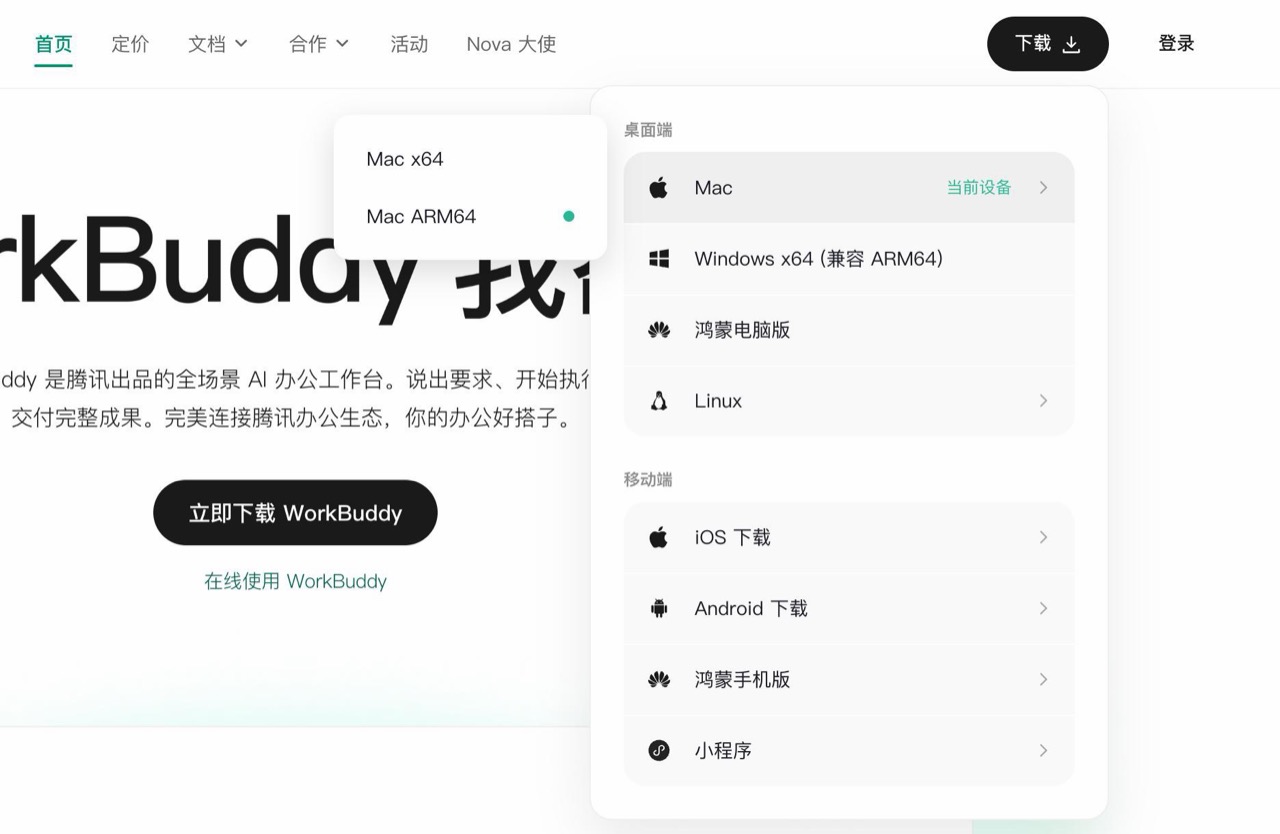Click the 小程序 label
Screen dimensions: 1280x834
tap(723, 750)
